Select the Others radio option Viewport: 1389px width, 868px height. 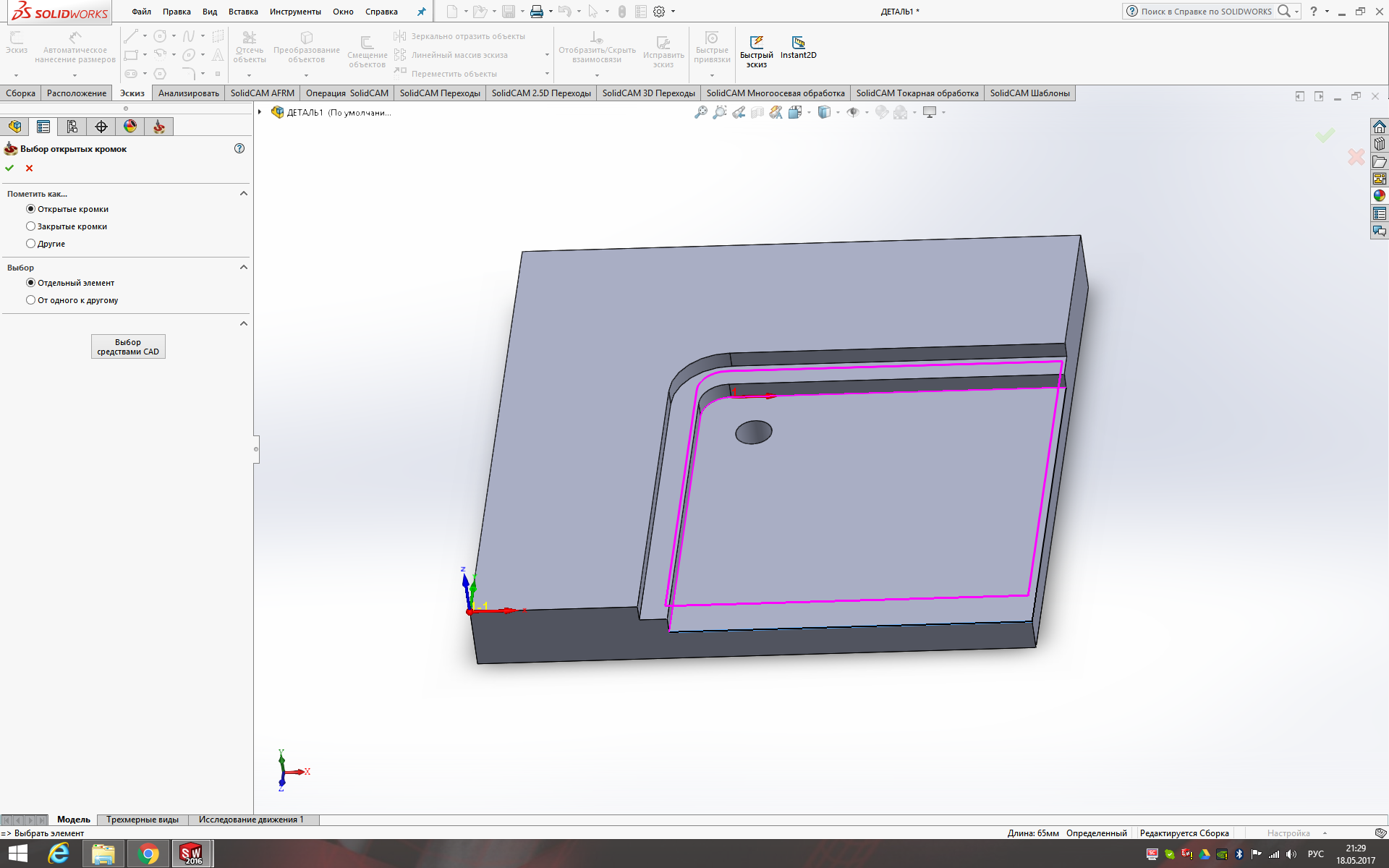[x=30, y=244]
